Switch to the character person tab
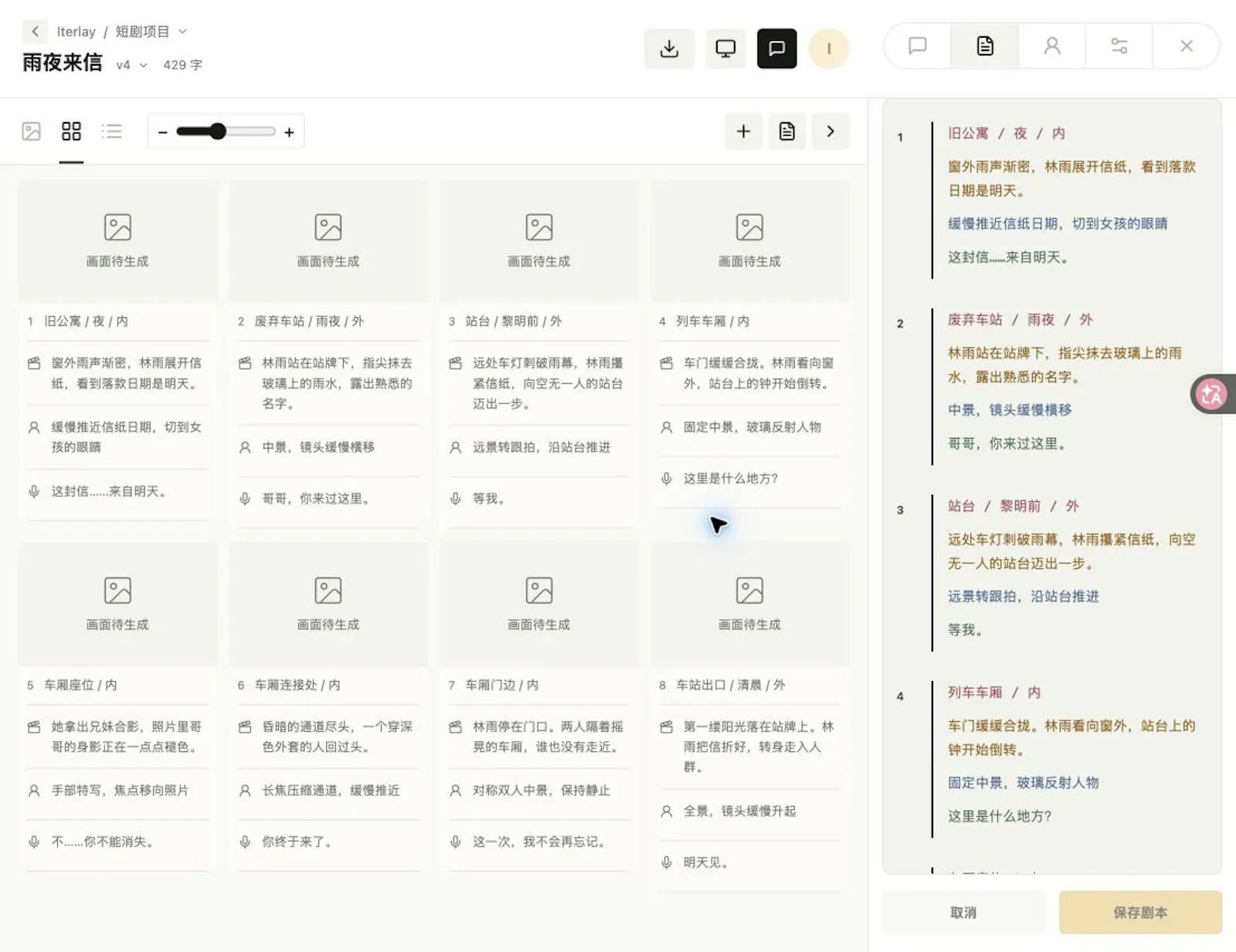Screen dimensions: 1236x952 click(1052, 46)
